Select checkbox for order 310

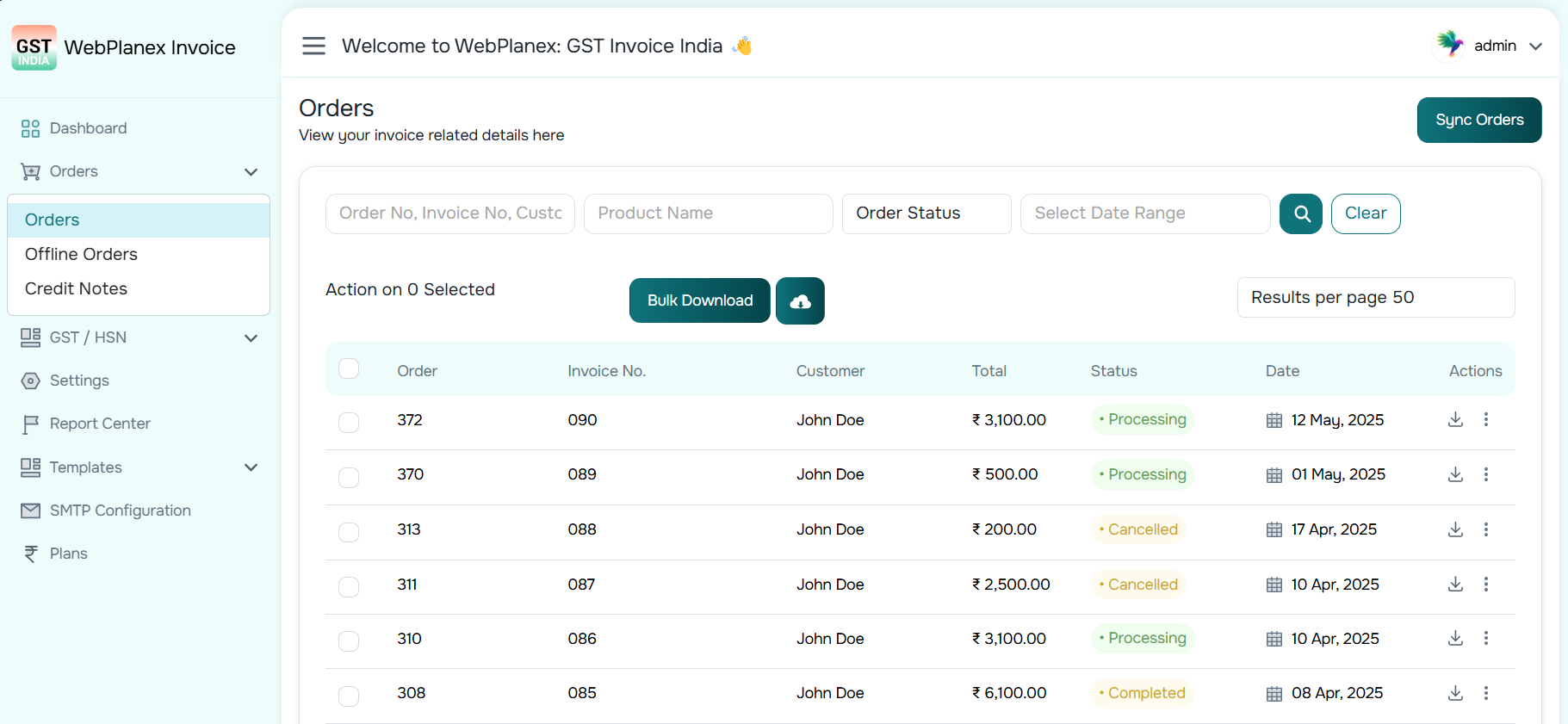(349, 641)
